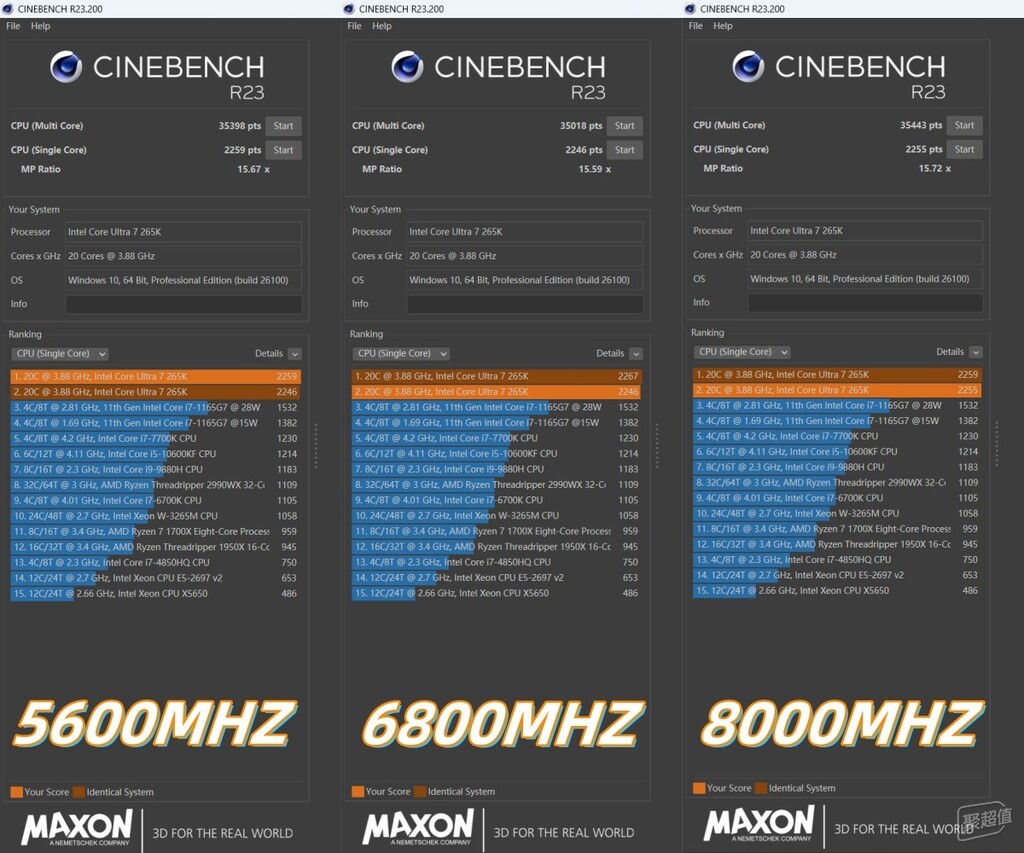Select the Core i5-10600KF row, left window
1024x853 pixels.
point(155,454)
